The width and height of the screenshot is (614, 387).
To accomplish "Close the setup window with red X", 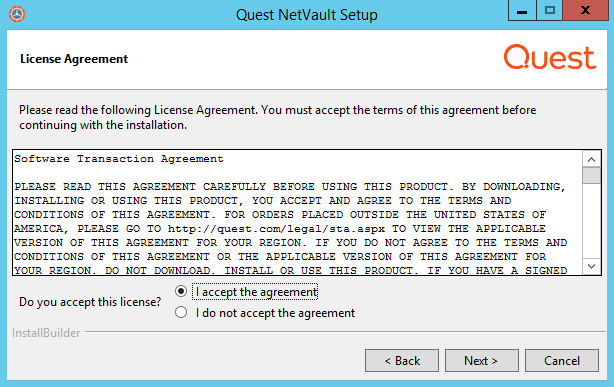I will [585, 11].
